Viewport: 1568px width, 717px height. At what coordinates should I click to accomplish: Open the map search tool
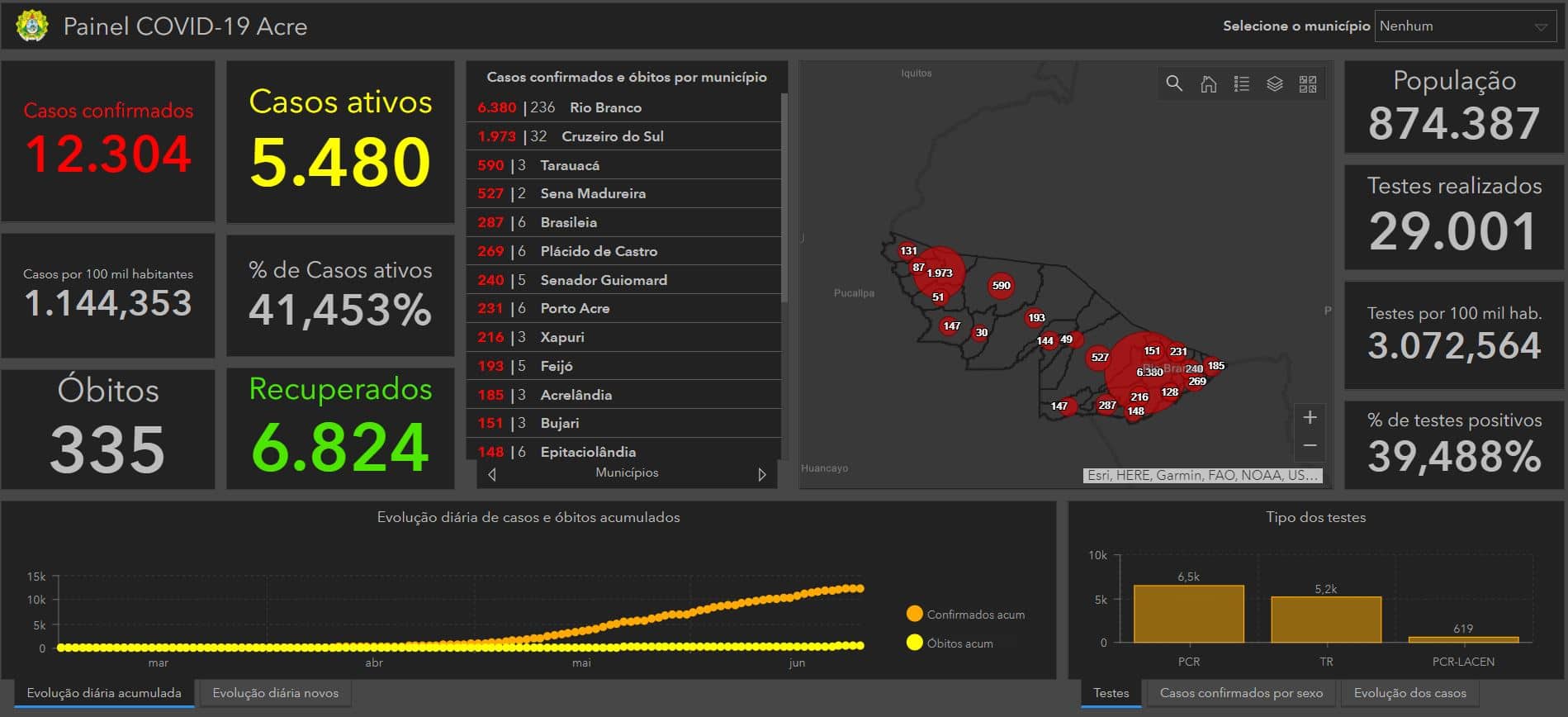coord(1174,83)
